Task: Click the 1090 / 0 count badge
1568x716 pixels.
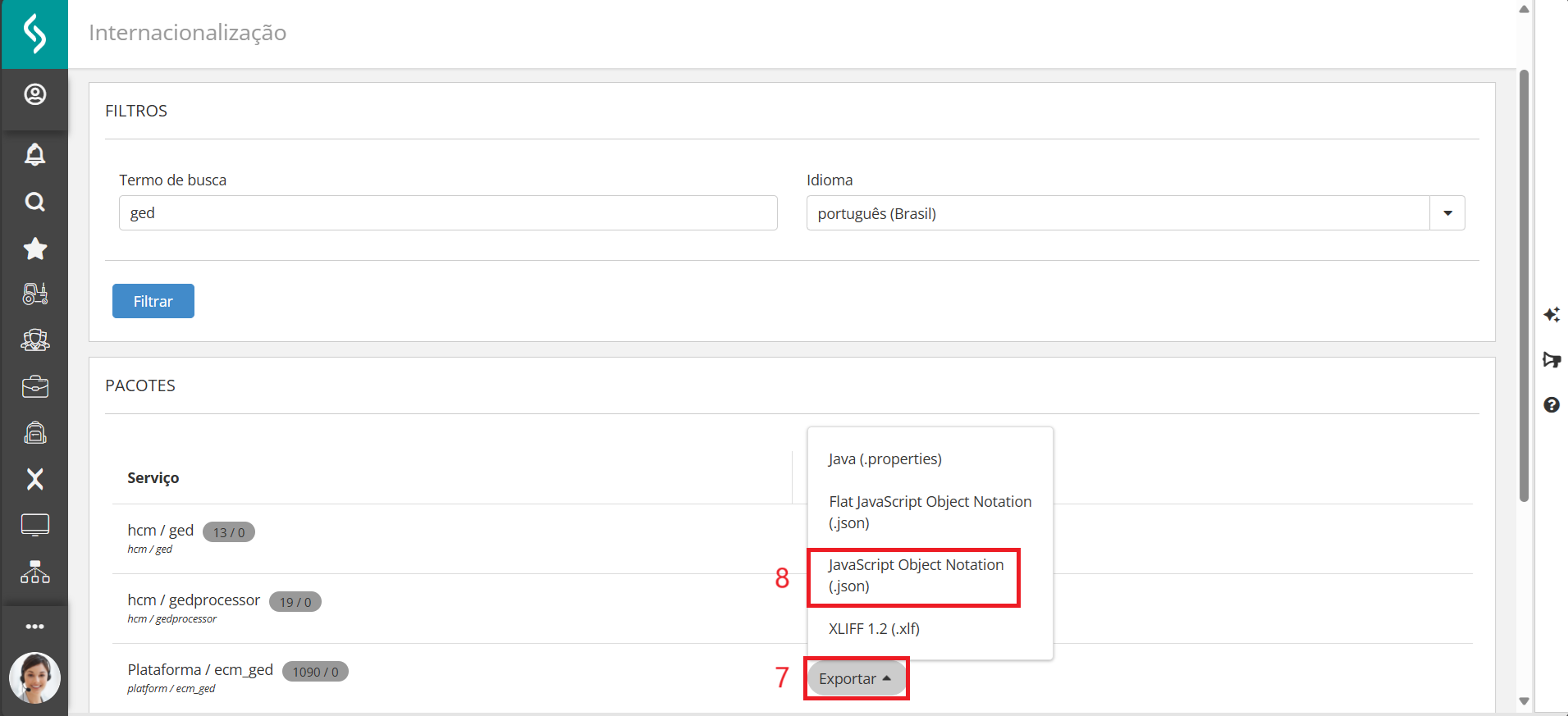Action: pyautogui.click(x=315, y=672)
